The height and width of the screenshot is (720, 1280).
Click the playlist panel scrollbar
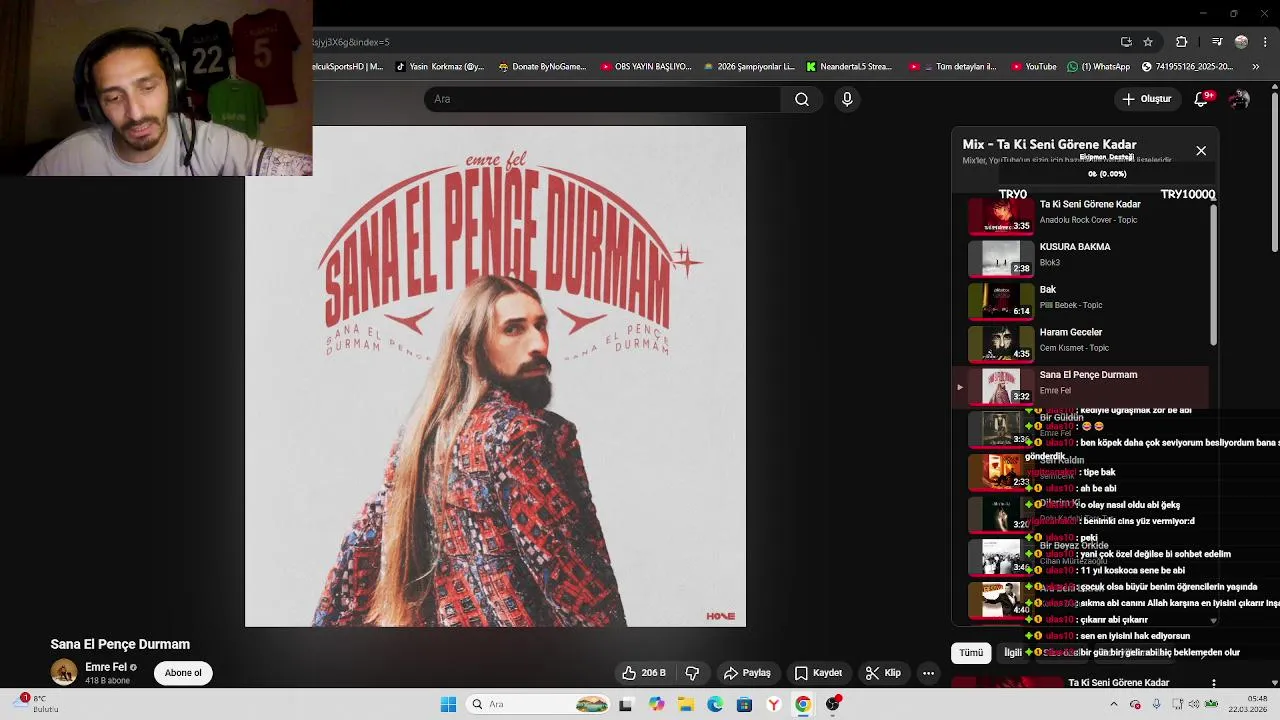(x=1214, y=275)
